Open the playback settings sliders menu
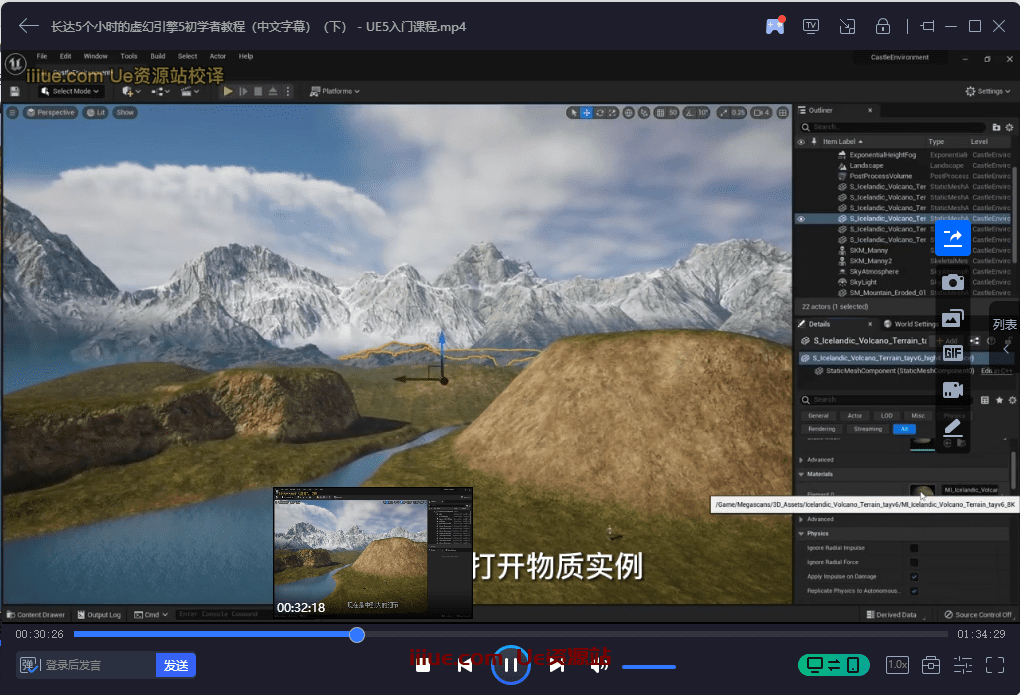 (x=962, y=665)
